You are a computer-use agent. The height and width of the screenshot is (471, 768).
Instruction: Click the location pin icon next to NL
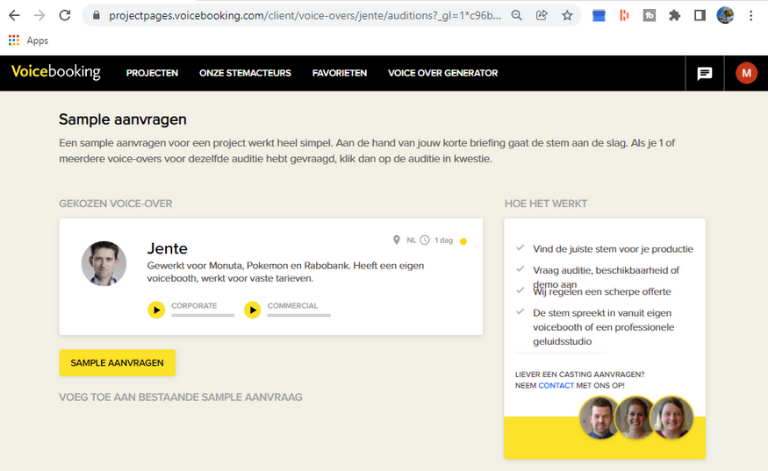click(x=396, y=240)
